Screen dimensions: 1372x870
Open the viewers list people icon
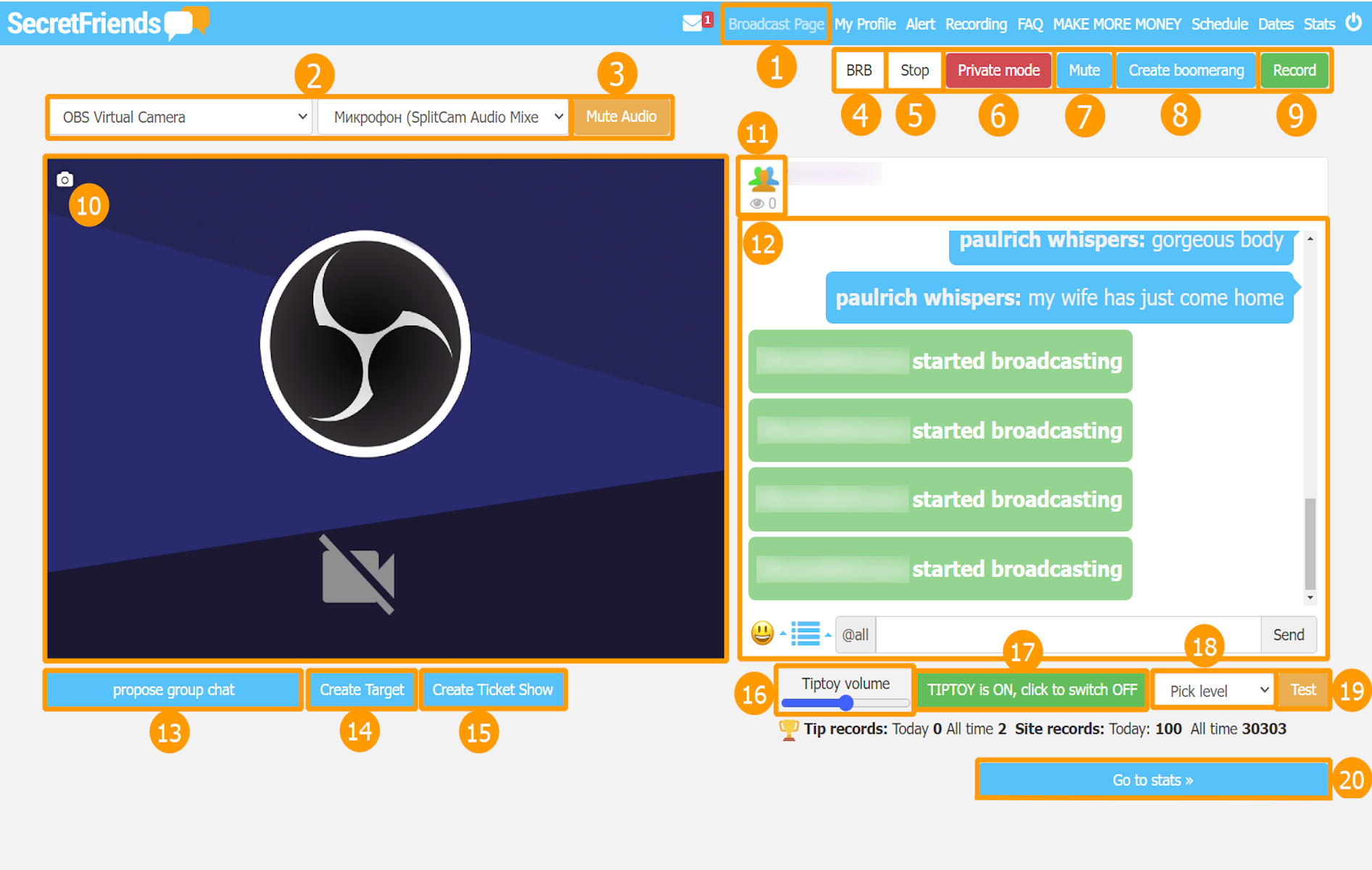coord(763,178)
